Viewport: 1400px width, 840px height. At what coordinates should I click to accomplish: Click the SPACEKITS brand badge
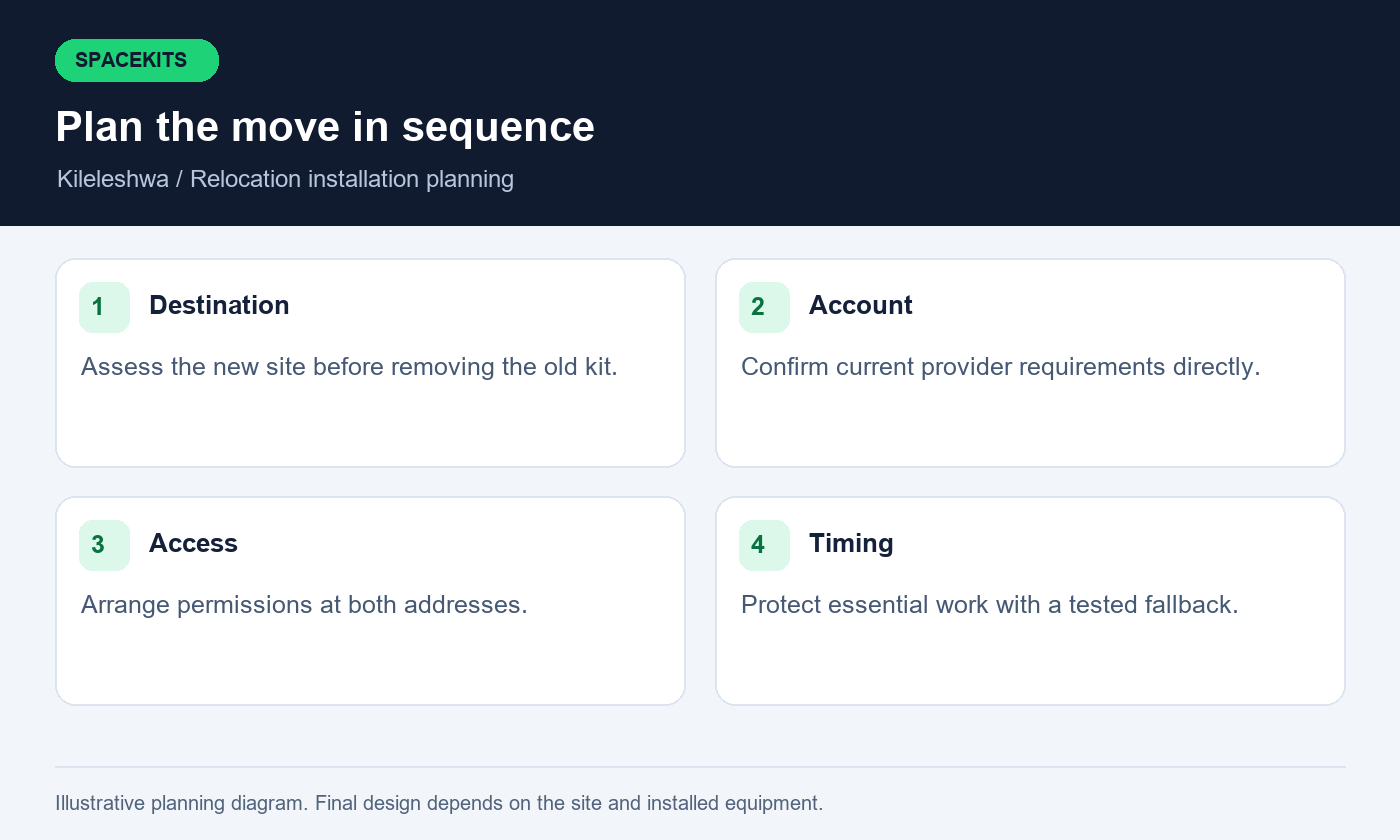click(x=137, y=60)
